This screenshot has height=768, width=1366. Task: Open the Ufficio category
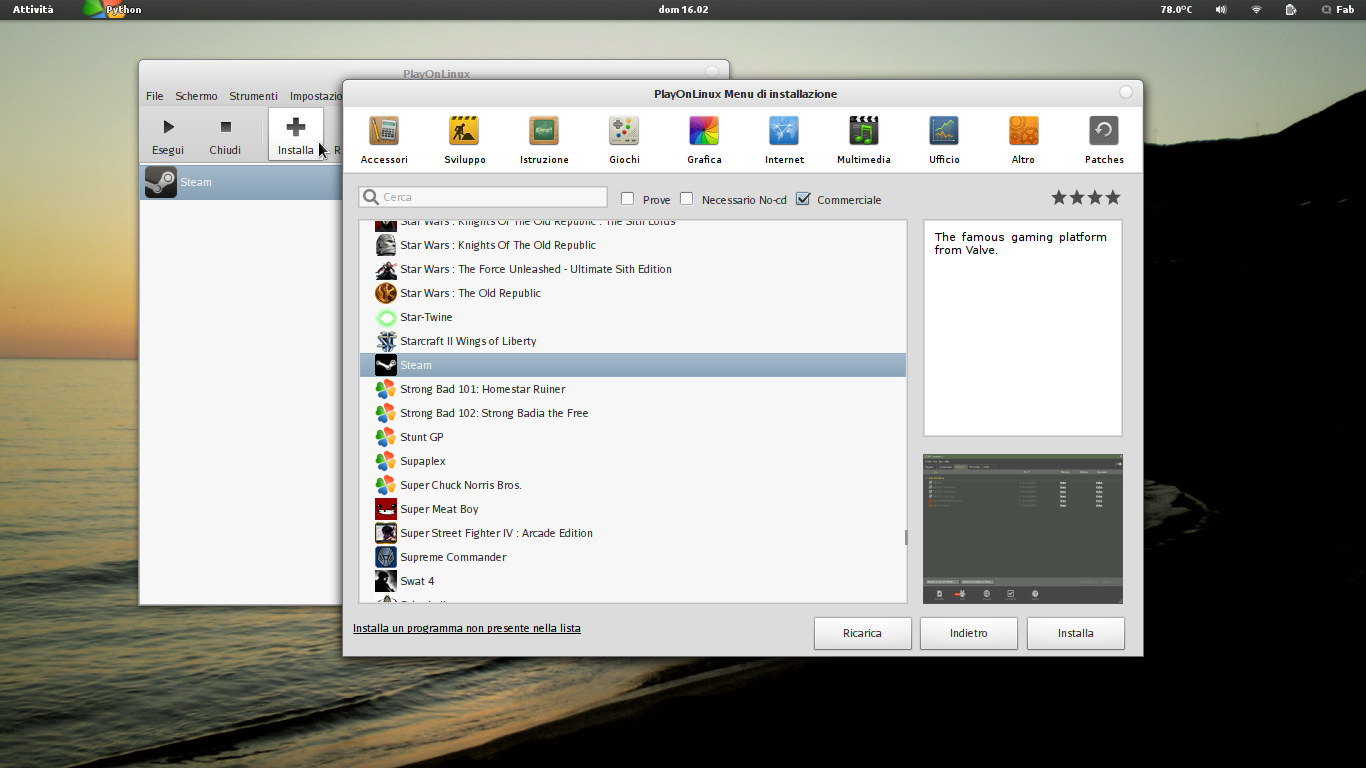click(x=944, y=140)
